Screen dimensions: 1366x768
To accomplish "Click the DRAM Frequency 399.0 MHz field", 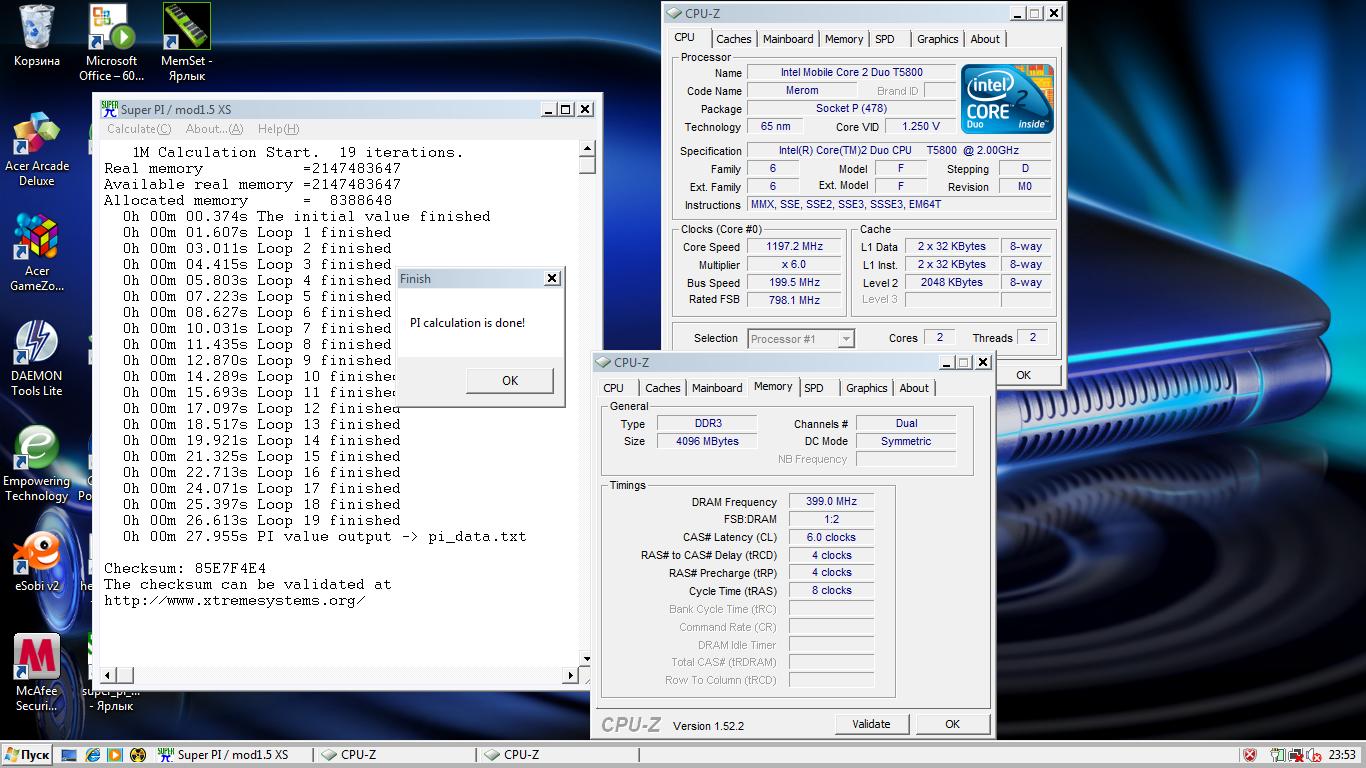I will [x=832, y=502].
